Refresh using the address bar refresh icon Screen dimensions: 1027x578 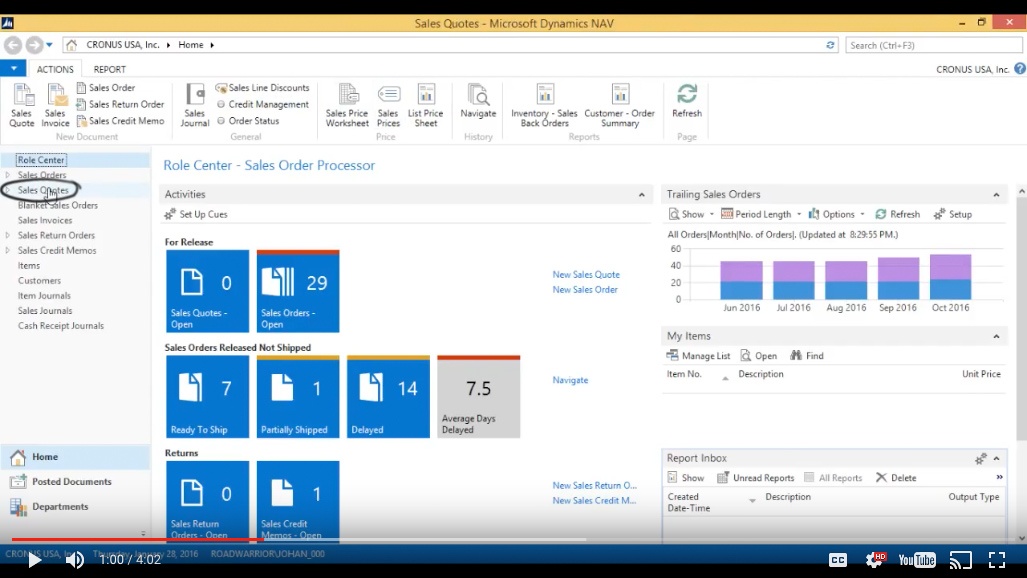(x=830, y=45)
